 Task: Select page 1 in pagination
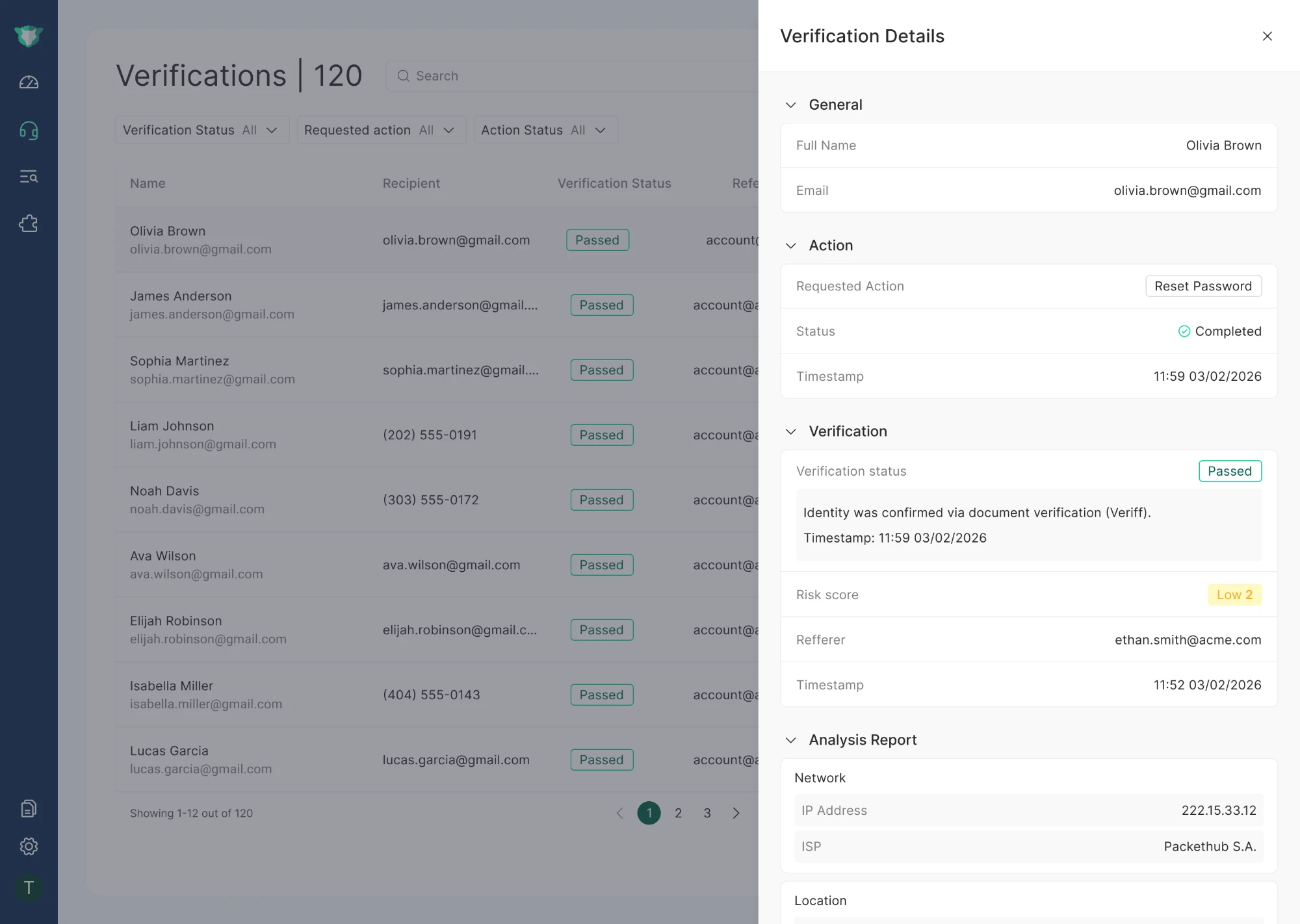pos(649,813)
